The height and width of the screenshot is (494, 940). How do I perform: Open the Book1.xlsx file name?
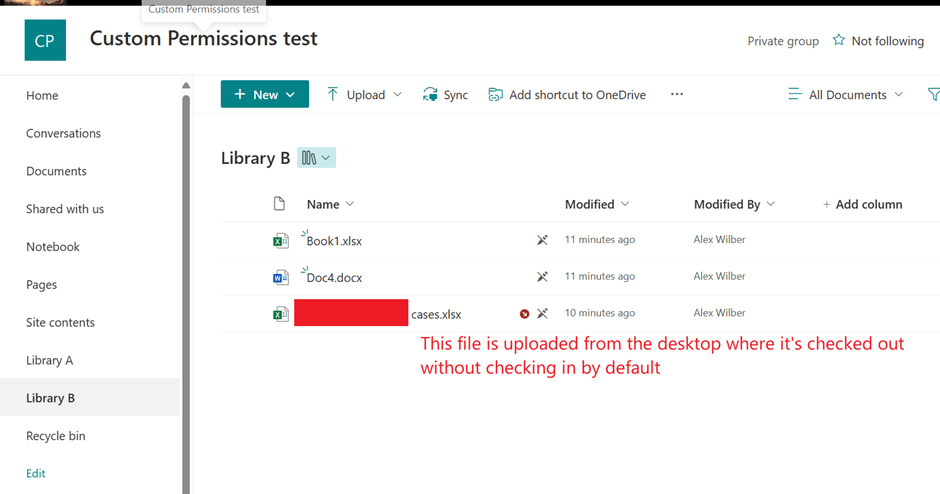[x=334, y=241]
